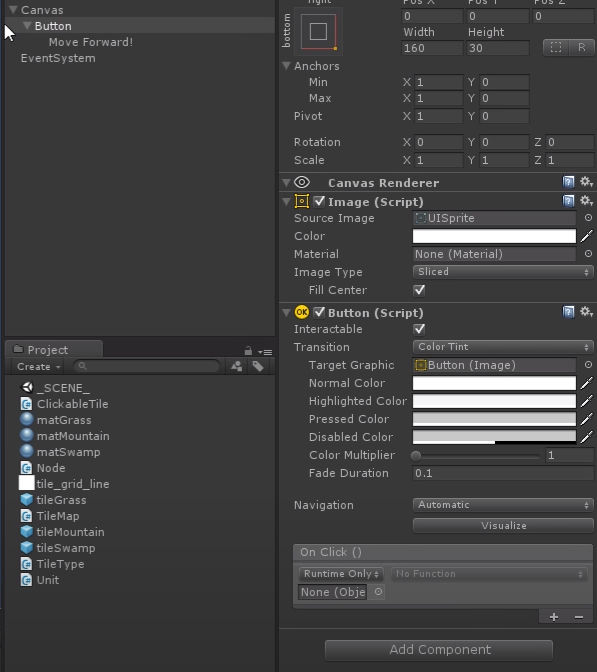Uncheck Interactable
Viewport: 597px width, 672px height.
click(x=419, y=329)
